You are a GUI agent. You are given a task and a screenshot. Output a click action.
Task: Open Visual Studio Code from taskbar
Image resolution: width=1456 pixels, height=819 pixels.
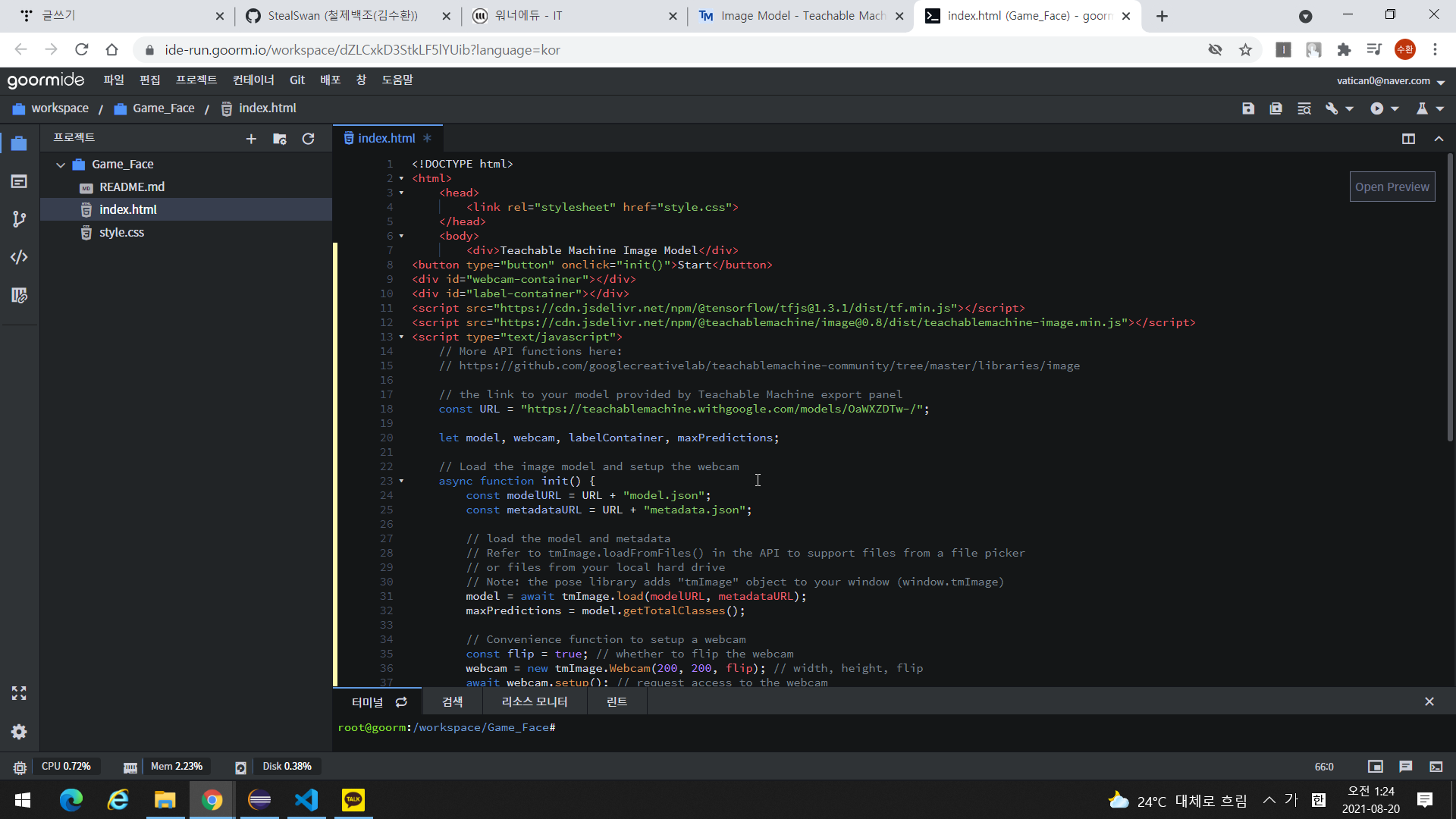(x=306, y=799)
